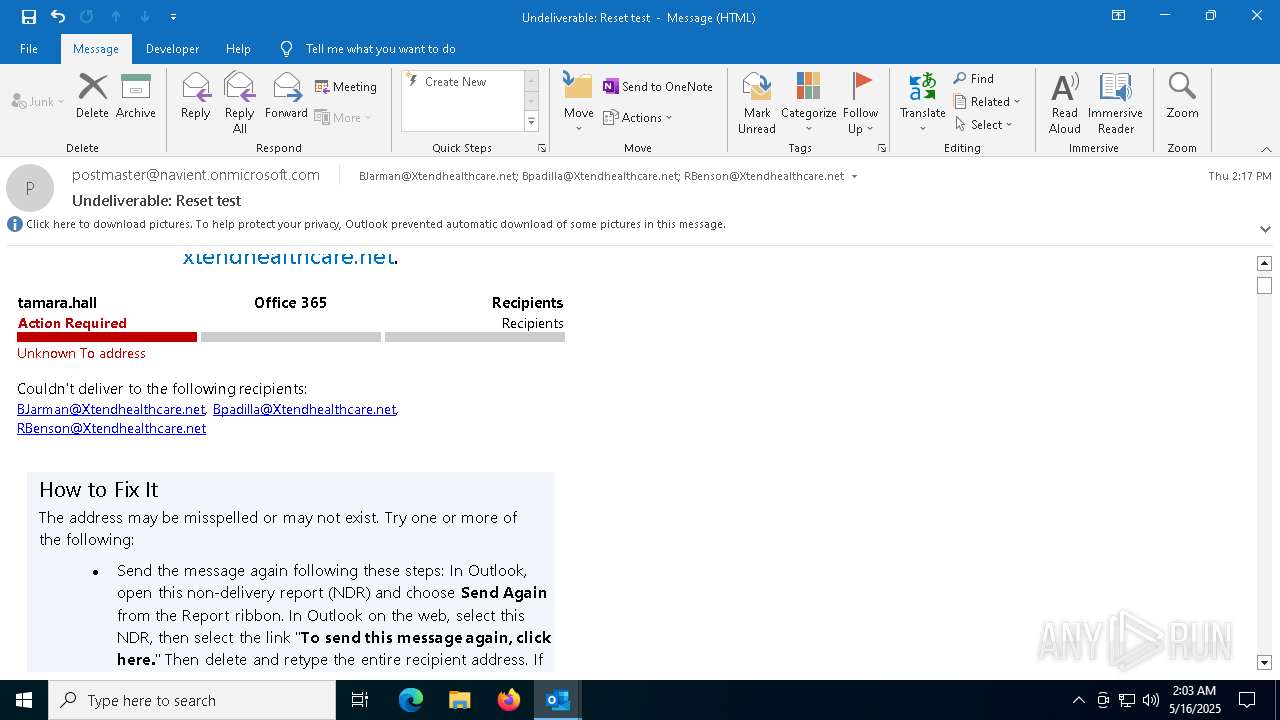
Task: Open Tags dialog launcher
Action: tap(882, 148)
